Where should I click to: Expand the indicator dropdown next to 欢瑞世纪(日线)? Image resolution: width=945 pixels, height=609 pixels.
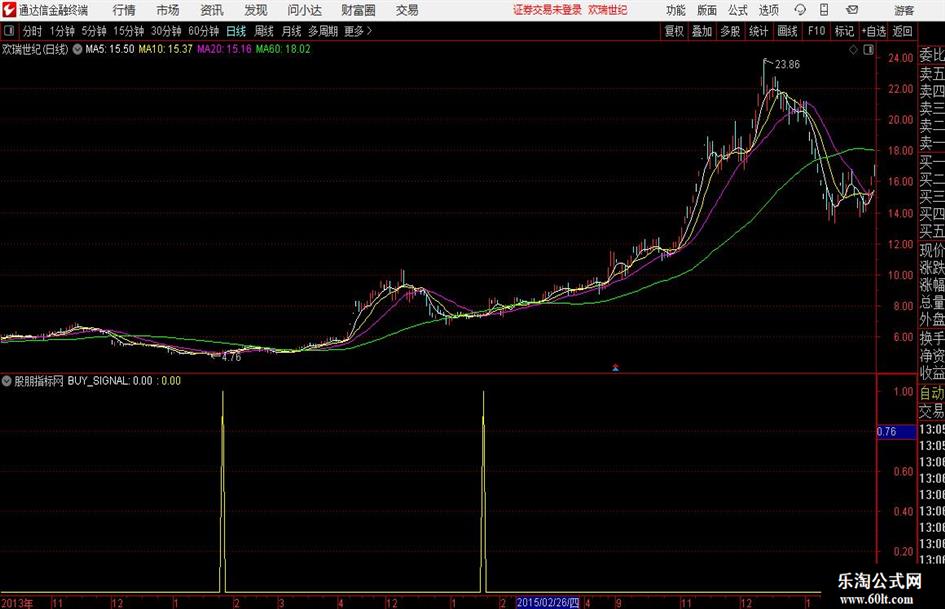(77, 49)
